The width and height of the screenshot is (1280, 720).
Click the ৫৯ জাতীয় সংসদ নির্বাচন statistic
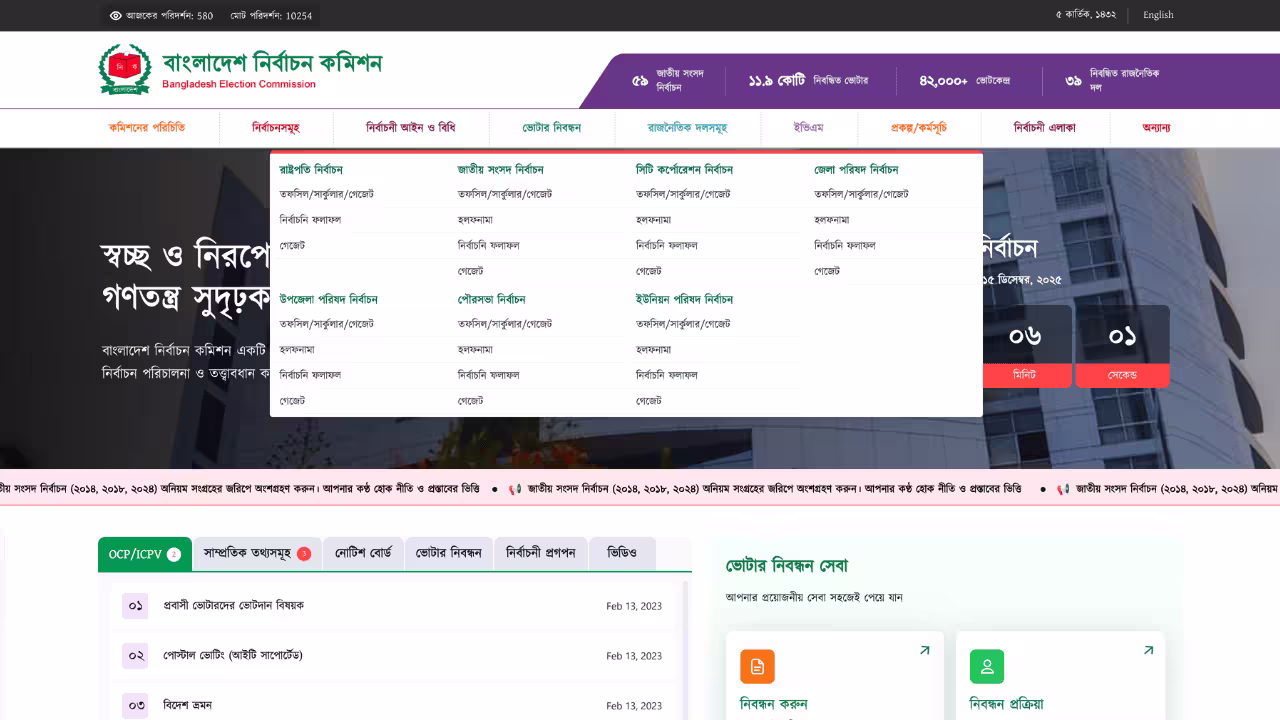click(x=668, y=80)
